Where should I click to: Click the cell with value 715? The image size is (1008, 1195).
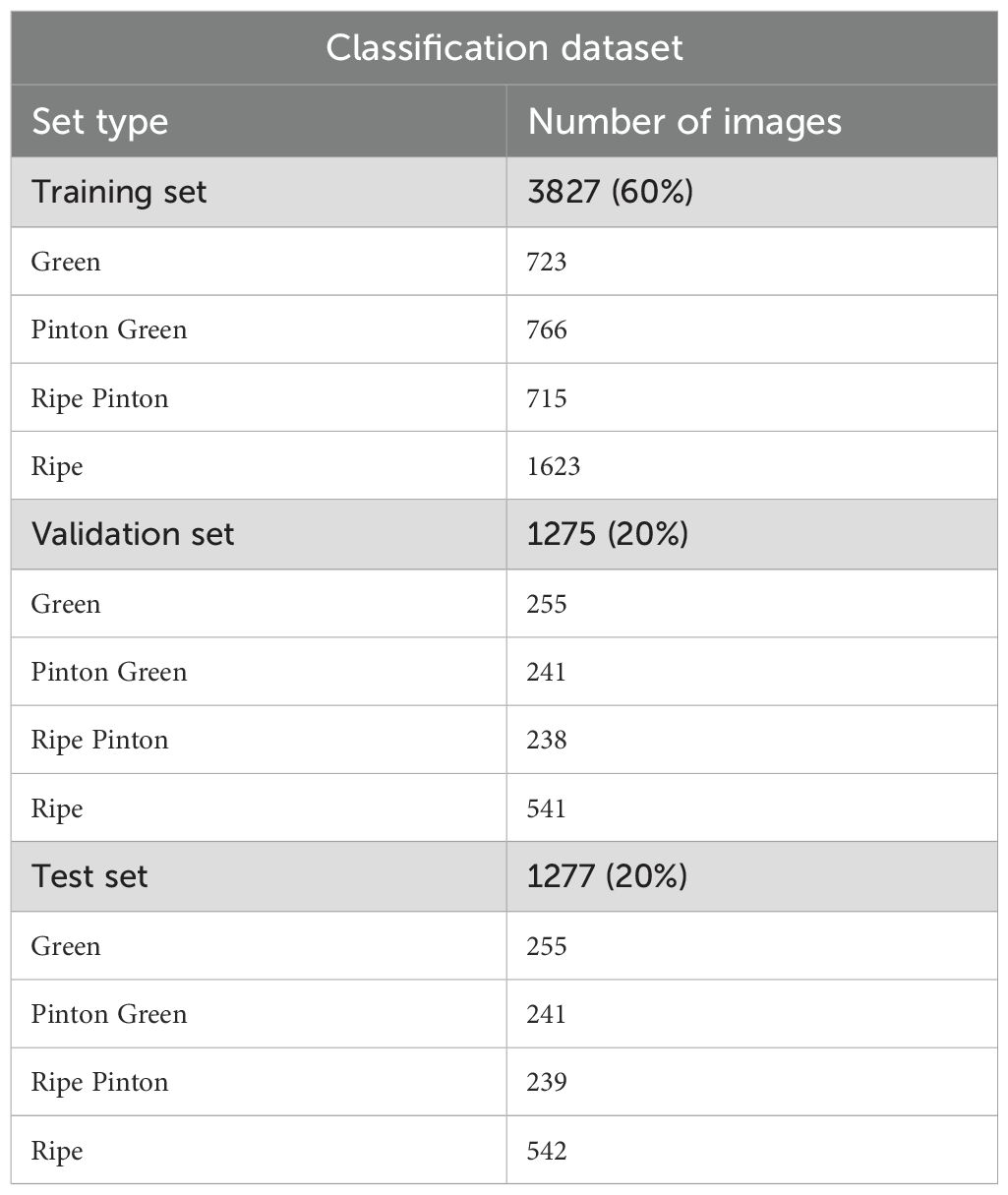point(547,398)
